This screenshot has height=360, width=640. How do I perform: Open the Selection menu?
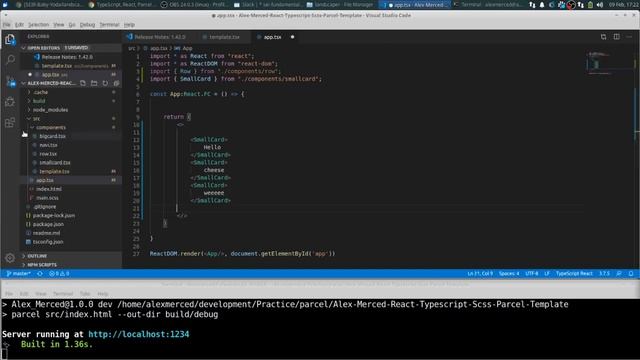[38, 25]
